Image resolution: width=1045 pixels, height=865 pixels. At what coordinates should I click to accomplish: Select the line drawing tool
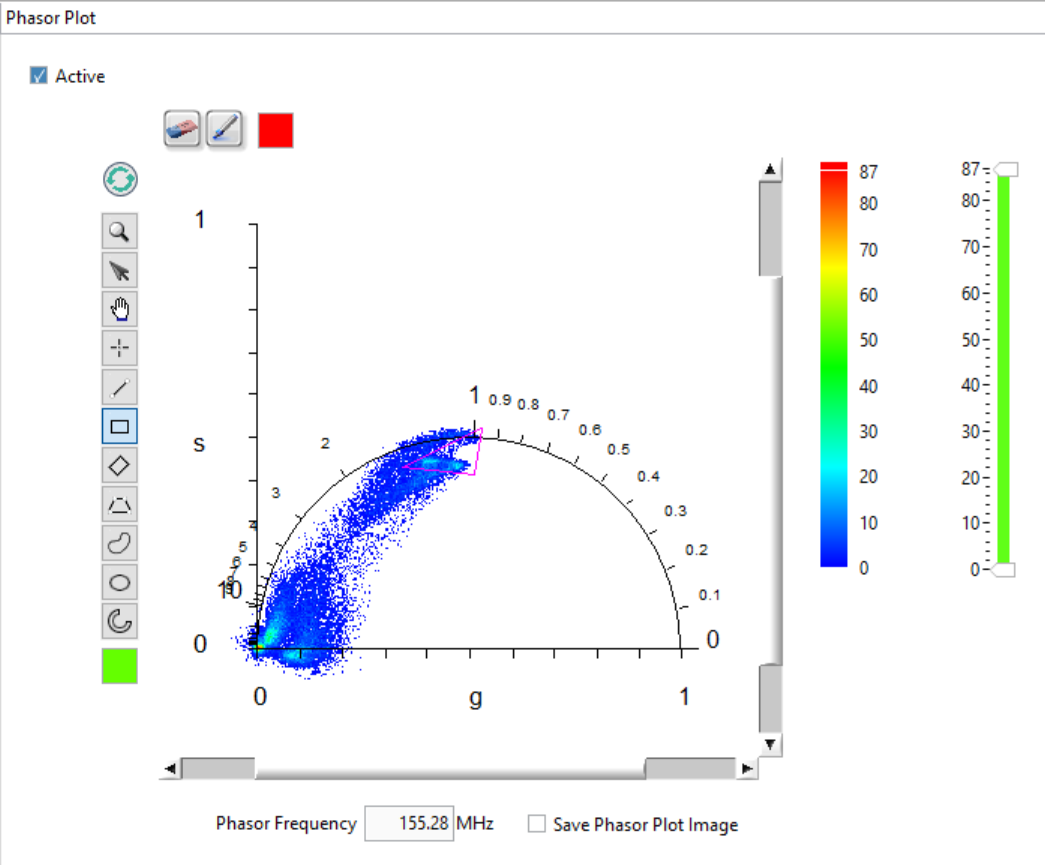click(x=119, y=387)
